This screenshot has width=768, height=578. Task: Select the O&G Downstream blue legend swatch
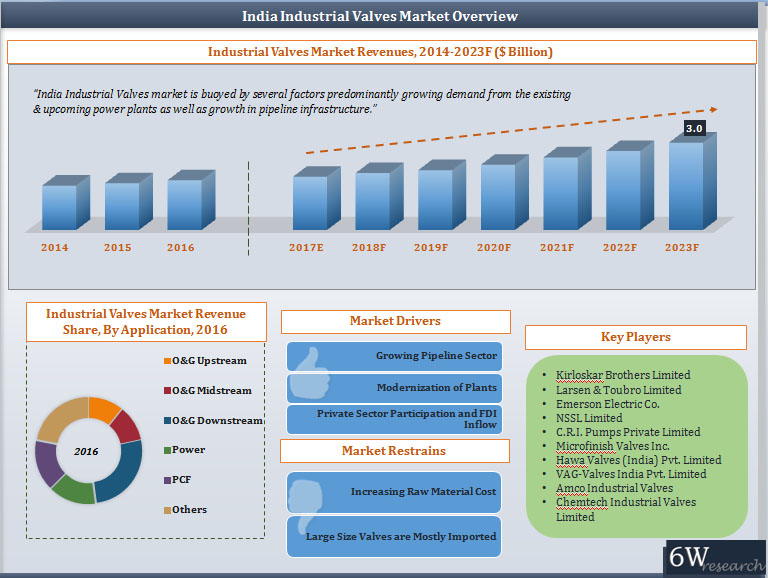tap(167, 420)
